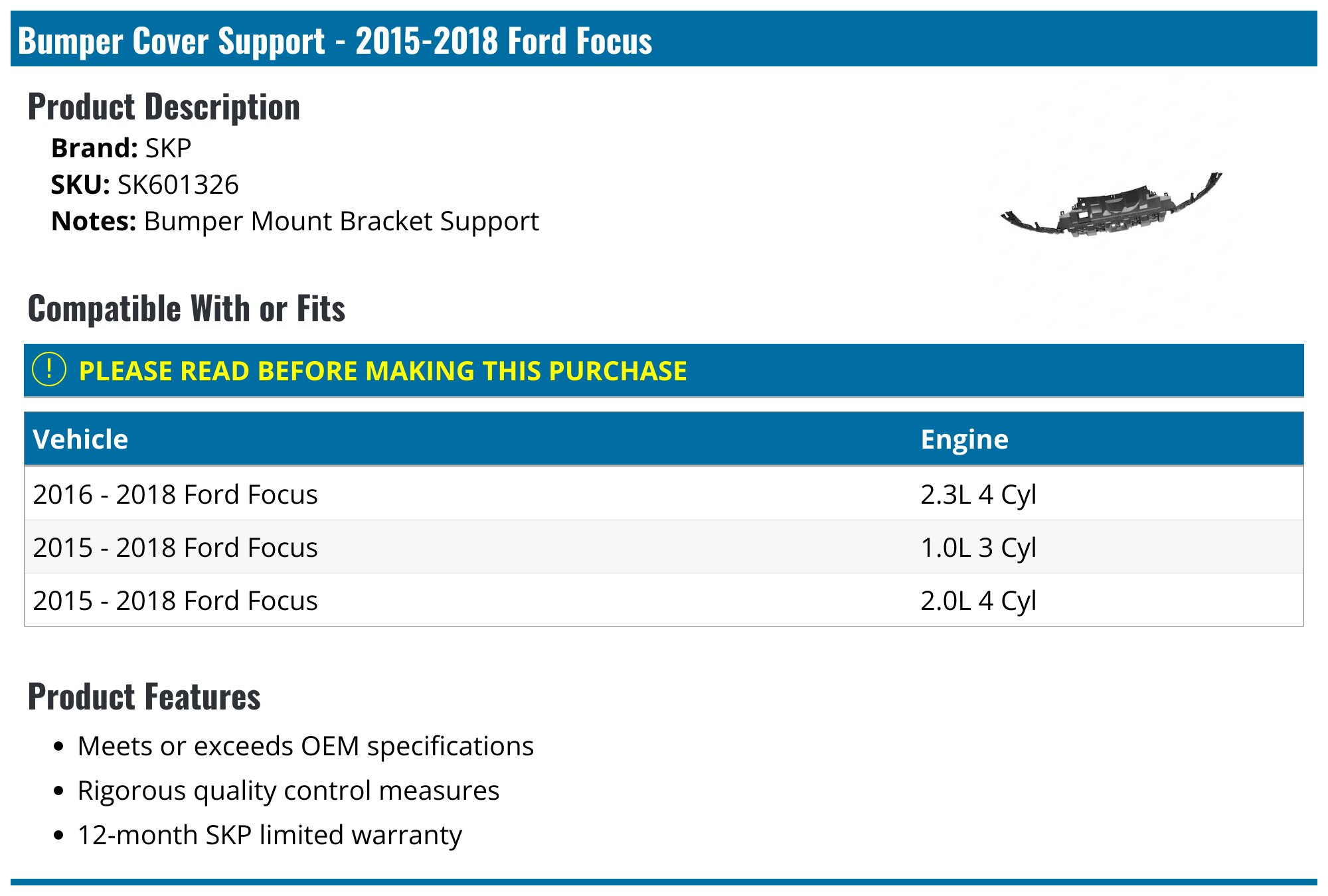This screenshot has width=1328, height=896.
Task: Click the Engine column header
Action: pyautogui.click(x=964, y=439)
